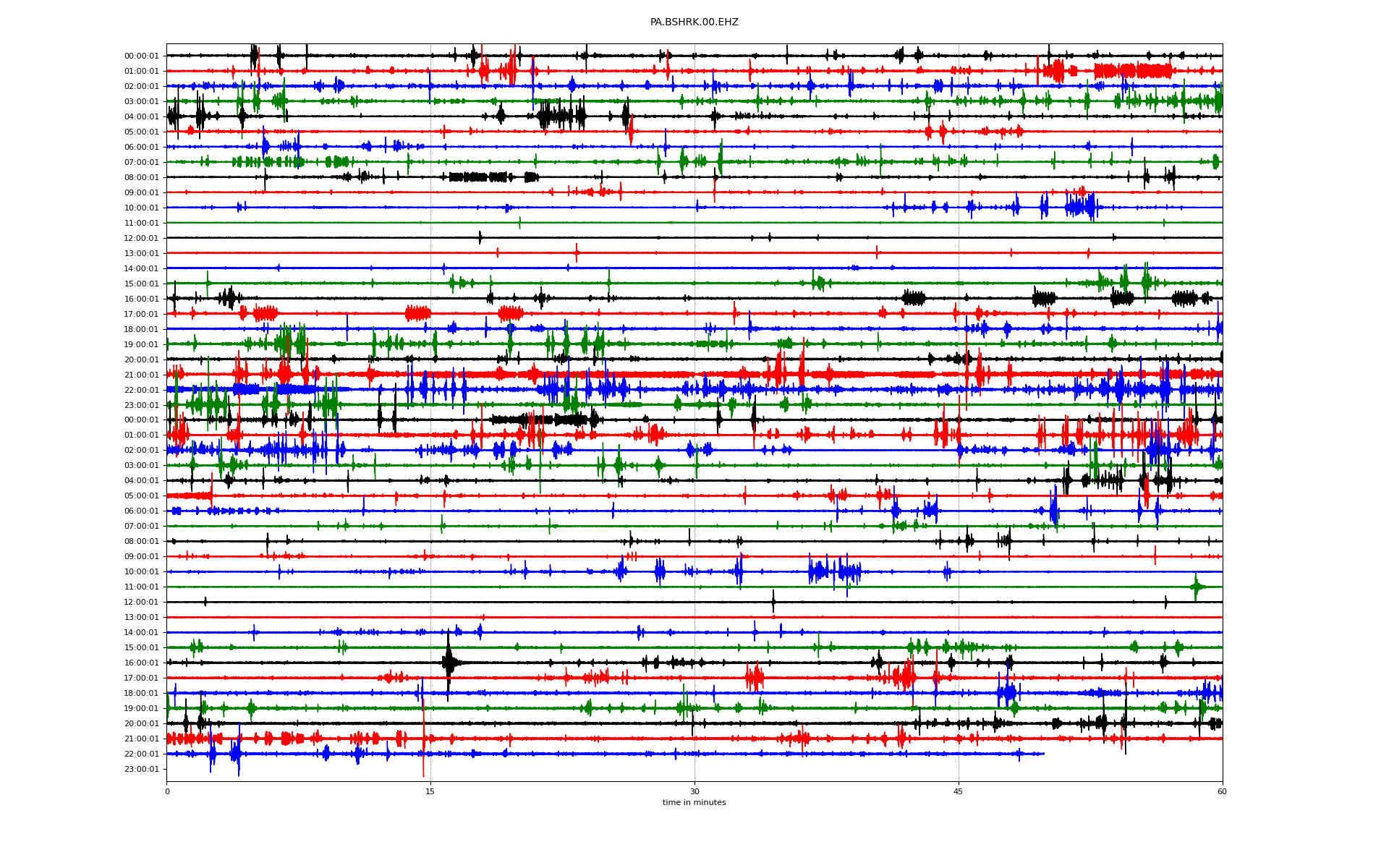Screen dimensions: 1389x868
Task: Click the x-axis tick label 45
Action: pyautogui.click(x=959, y=791)
